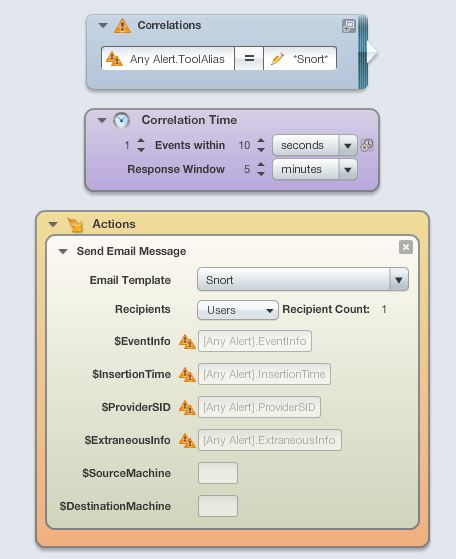Remove the Send Email Message action

406,247
